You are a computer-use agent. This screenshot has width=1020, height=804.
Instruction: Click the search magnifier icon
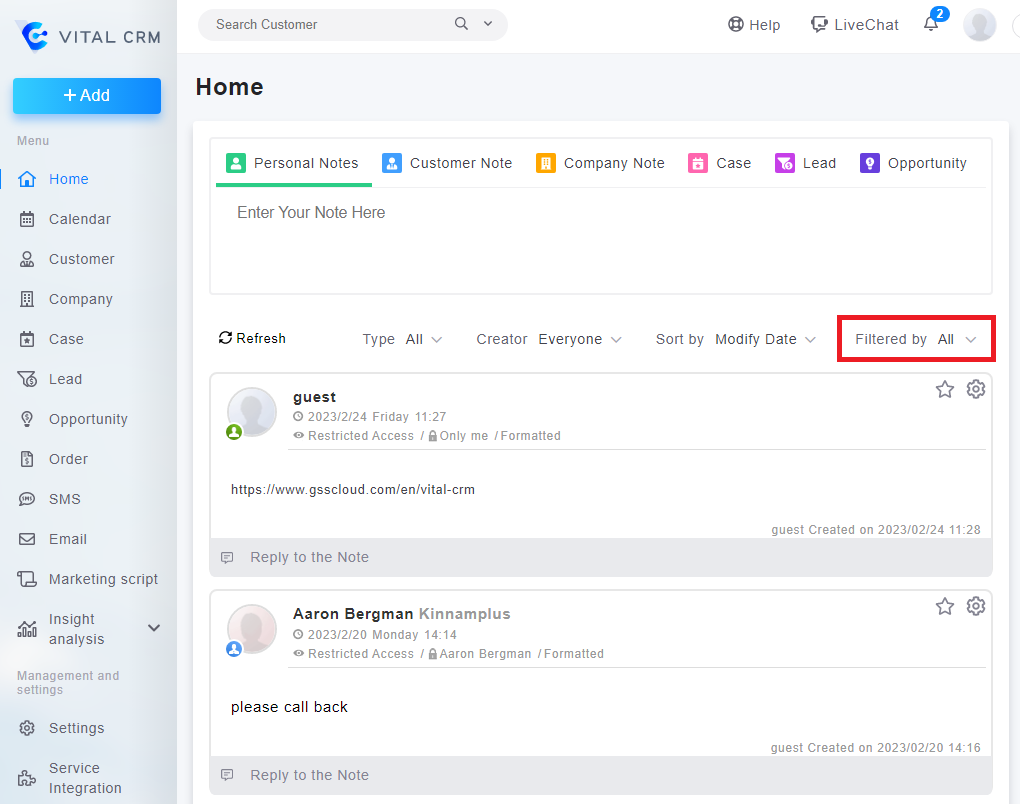[461, 24]
